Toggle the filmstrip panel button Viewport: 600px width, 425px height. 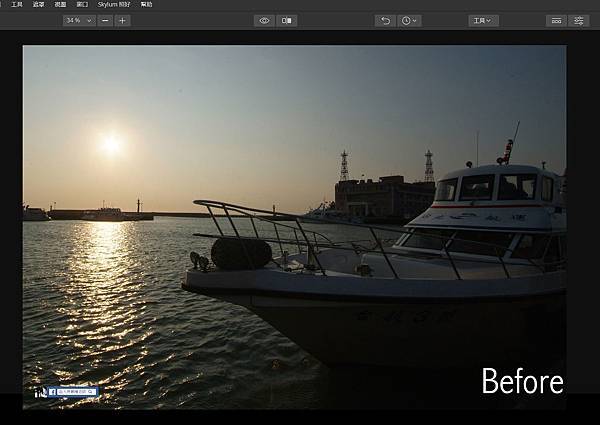pos(556,21)
